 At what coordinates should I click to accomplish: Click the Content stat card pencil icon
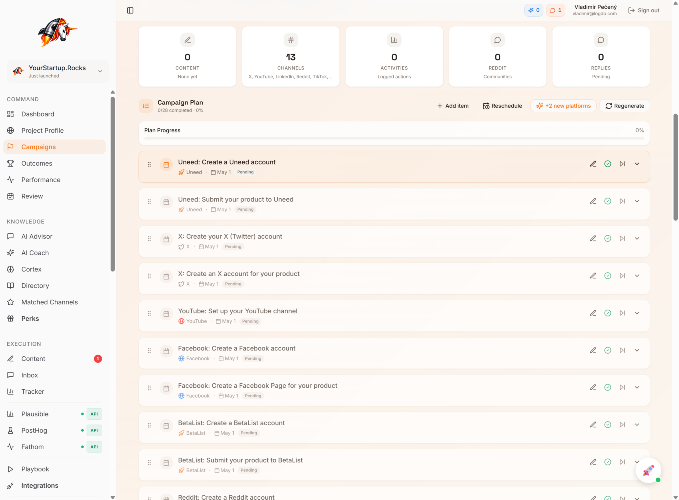188,40
